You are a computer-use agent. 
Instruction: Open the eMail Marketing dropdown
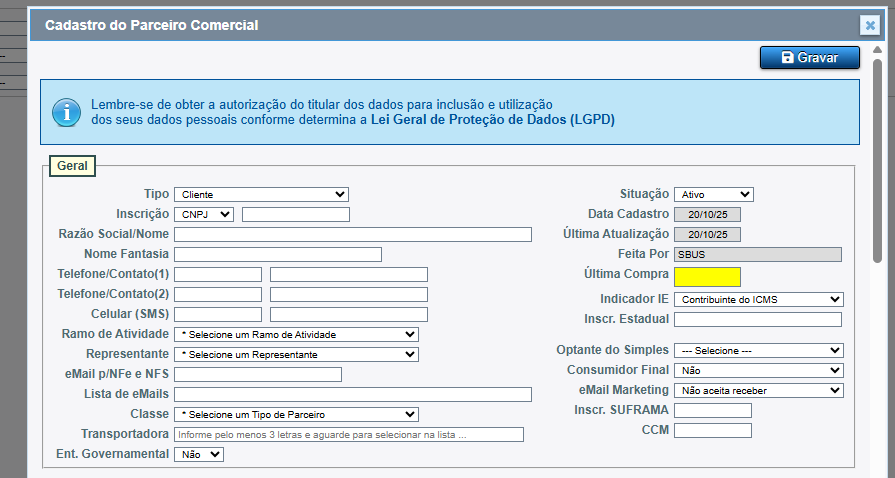[759, 390]
